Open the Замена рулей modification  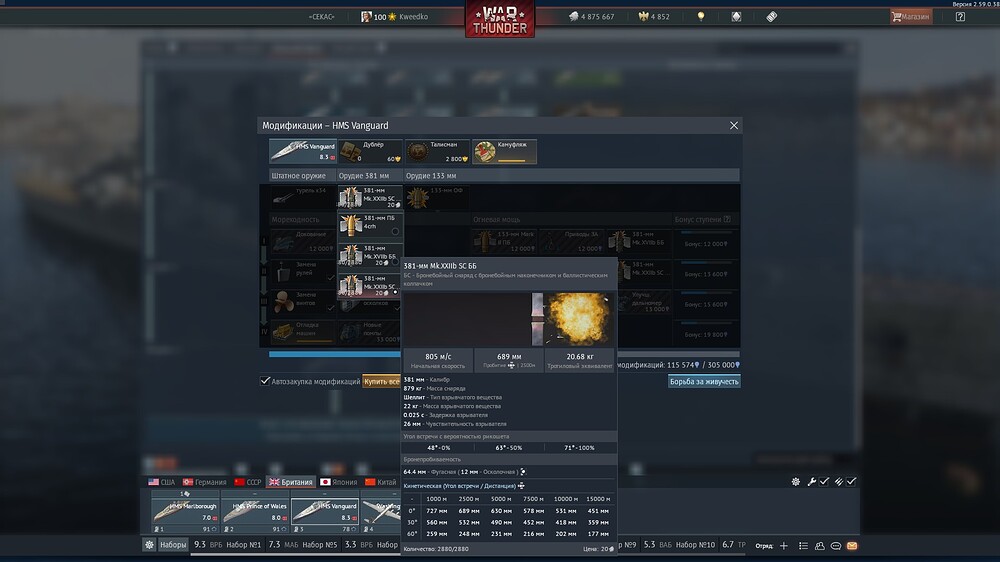pos(303,272)
